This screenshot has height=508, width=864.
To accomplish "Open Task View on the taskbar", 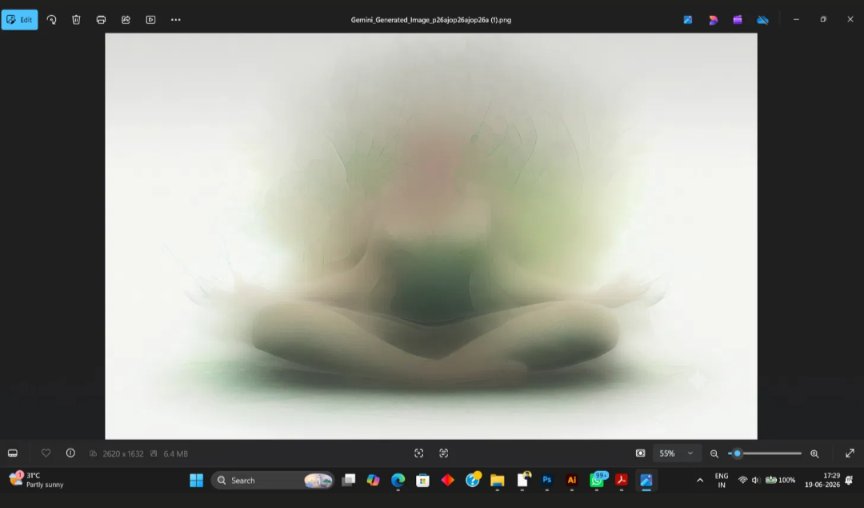I will [x=348, y=480].
